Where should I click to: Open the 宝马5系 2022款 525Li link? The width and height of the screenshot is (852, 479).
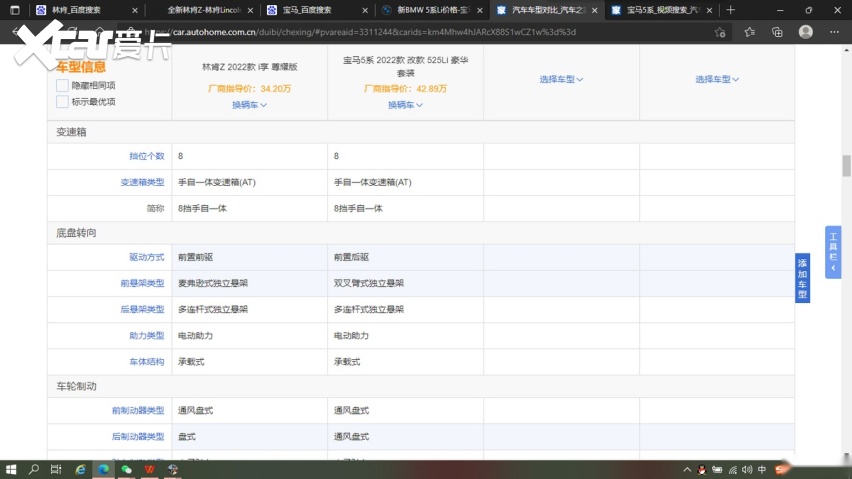coord(405,66)
